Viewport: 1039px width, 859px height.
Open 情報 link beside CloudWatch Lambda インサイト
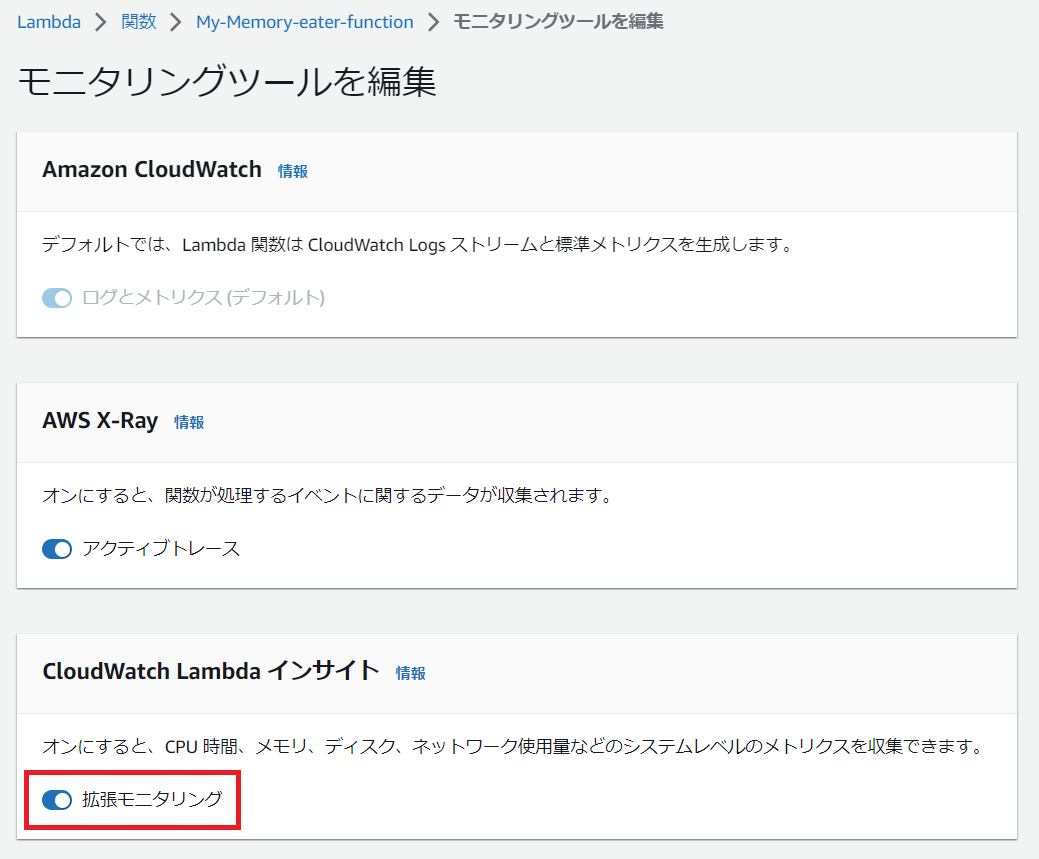click(x=410, y=673)
